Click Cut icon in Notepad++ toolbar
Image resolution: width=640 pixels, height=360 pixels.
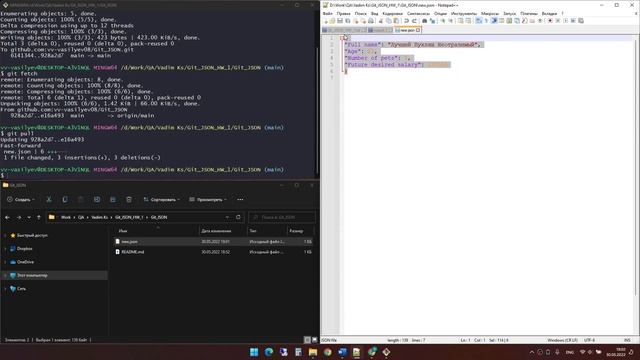(x=380, y=21)
